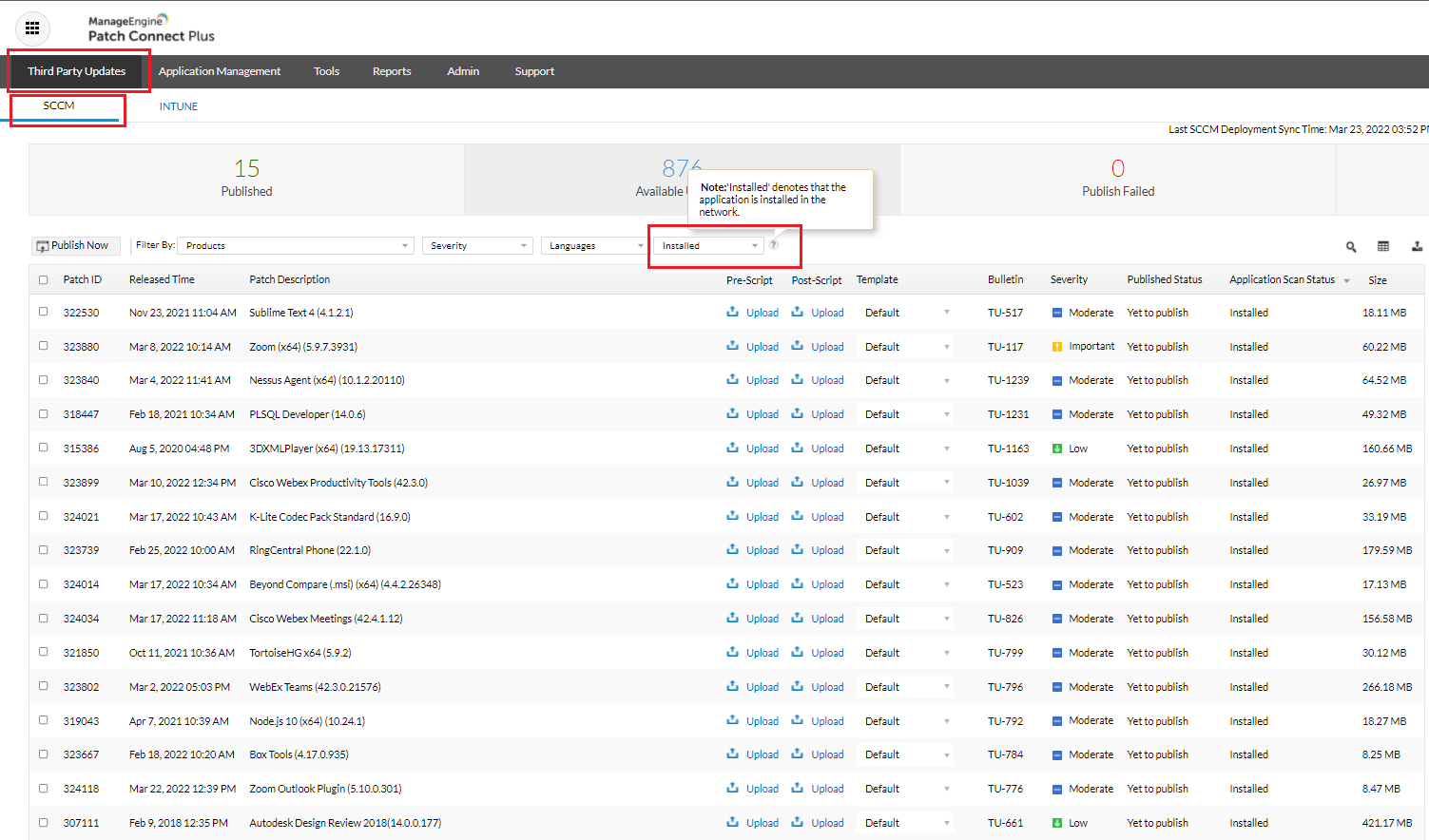Click the TortoiseHG x64 (5.9.2) description
Viewport: 1429px width, 840px height.
300,653
